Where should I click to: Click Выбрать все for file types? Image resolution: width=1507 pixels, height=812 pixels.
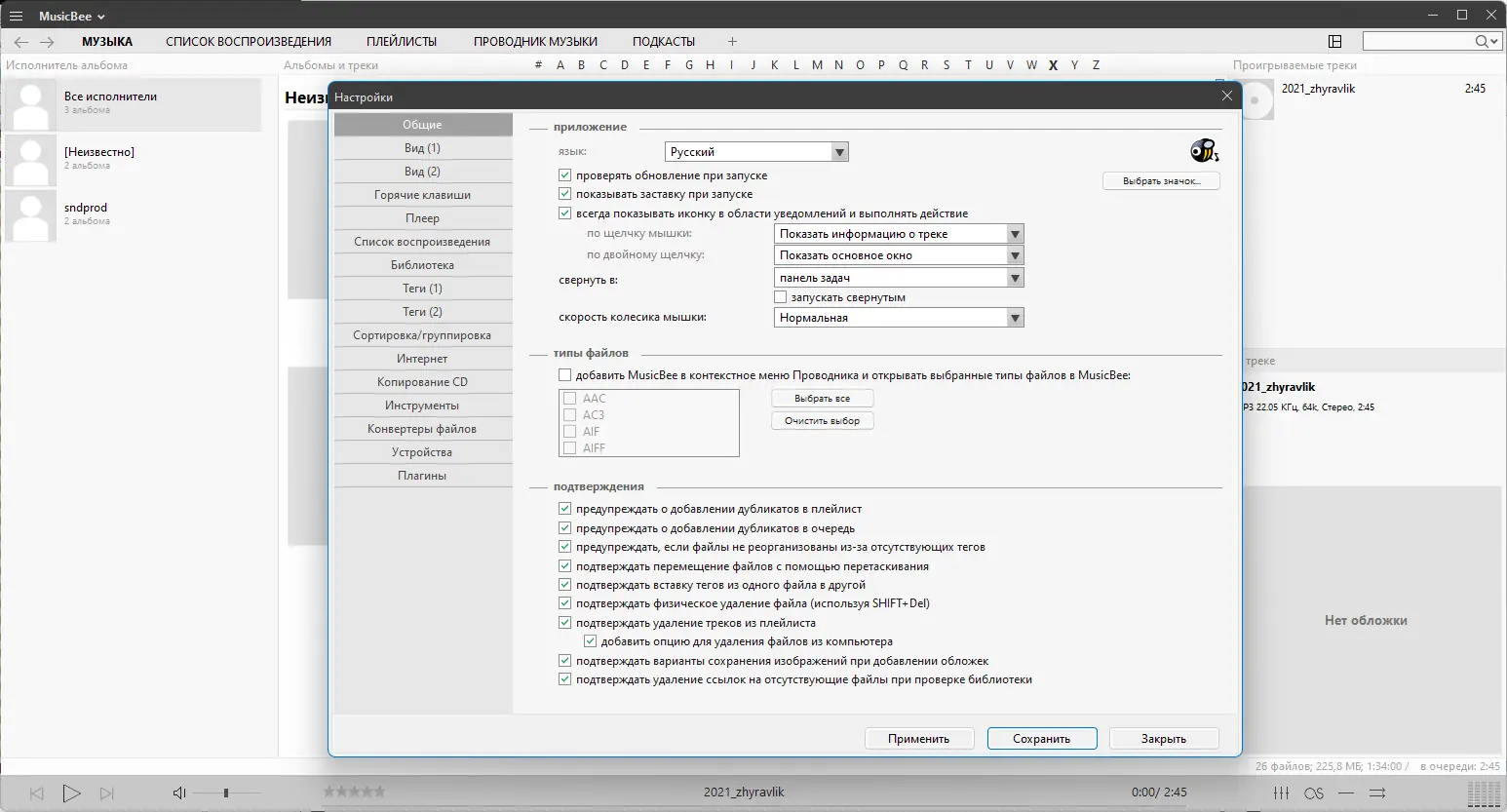point(823,399)
